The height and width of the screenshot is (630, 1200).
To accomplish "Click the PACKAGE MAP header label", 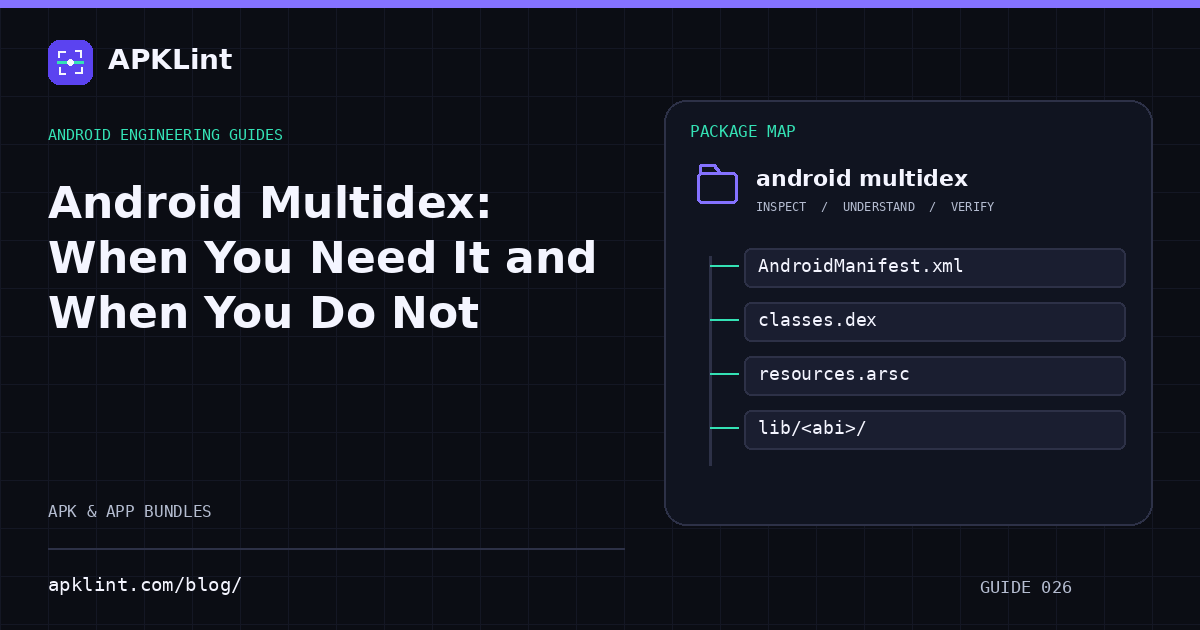I will (x=743, y=132).
